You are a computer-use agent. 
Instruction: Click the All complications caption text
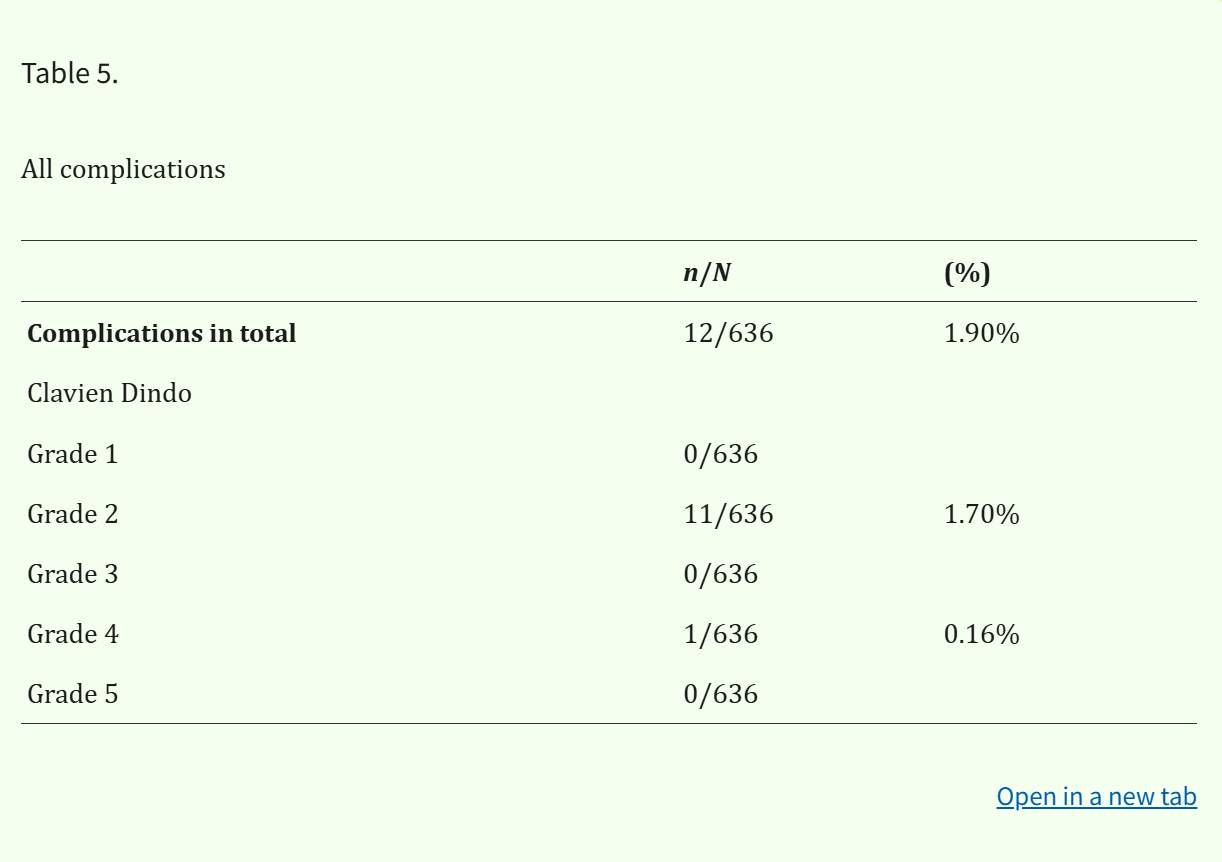pos(123,169)
